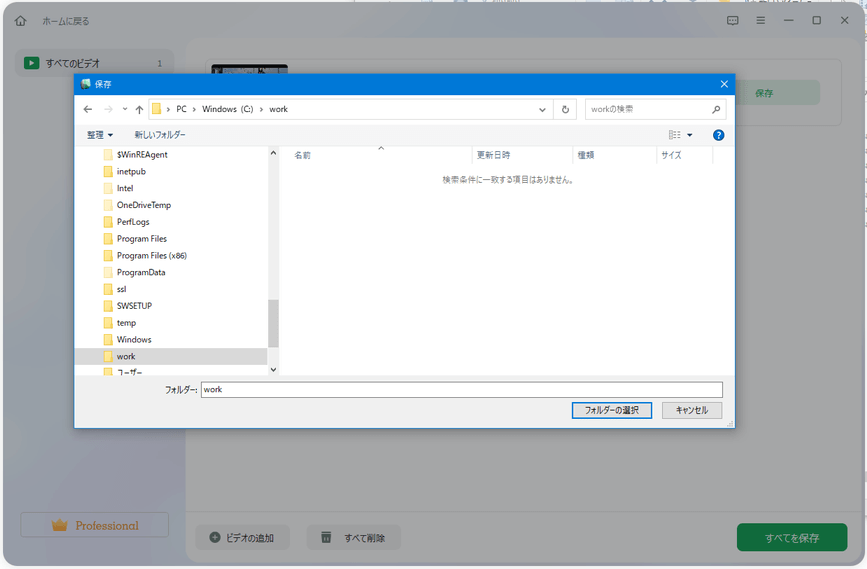Go up one folder level
This screenshot has height=569, width=867.
(139, 109)
